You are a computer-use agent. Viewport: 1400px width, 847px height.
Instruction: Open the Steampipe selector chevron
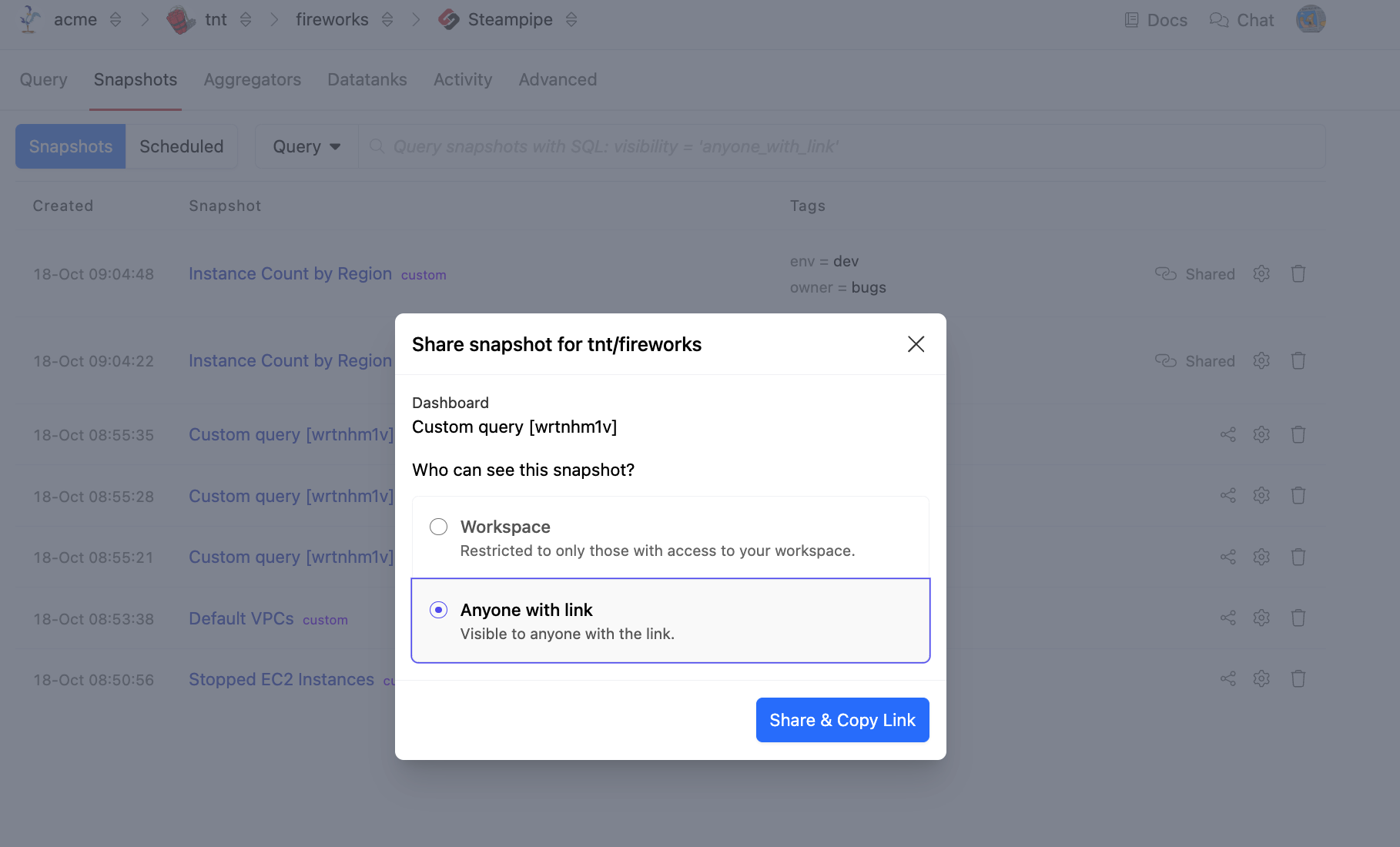tap(571, 20)
